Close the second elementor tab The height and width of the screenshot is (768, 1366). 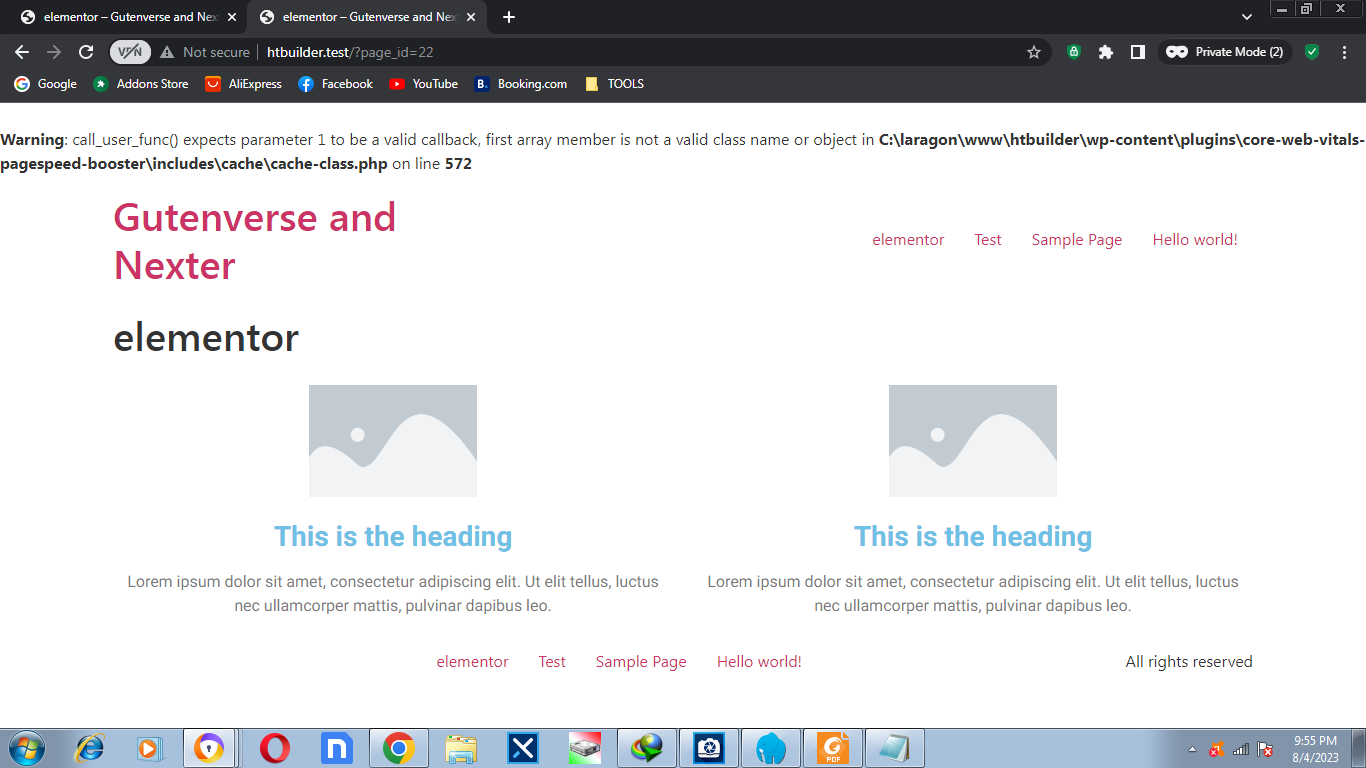click(471, 17)
